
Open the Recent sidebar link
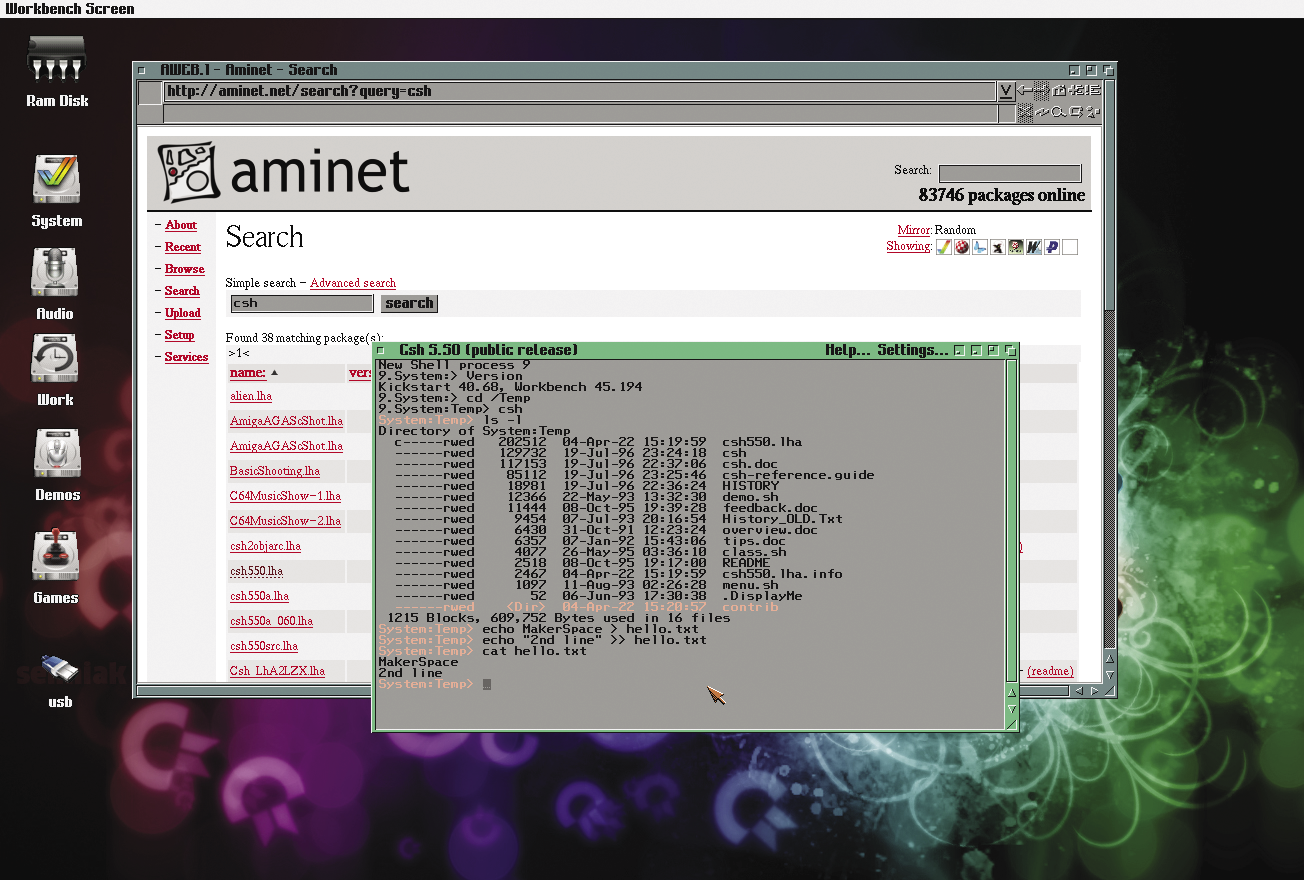183,247
